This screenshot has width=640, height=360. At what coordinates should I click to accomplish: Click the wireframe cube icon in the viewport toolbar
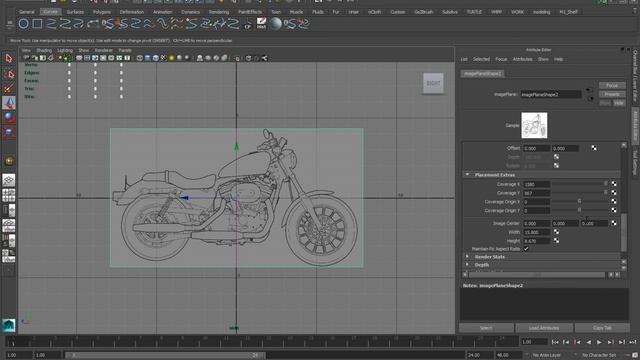click(x=140, y=58)
